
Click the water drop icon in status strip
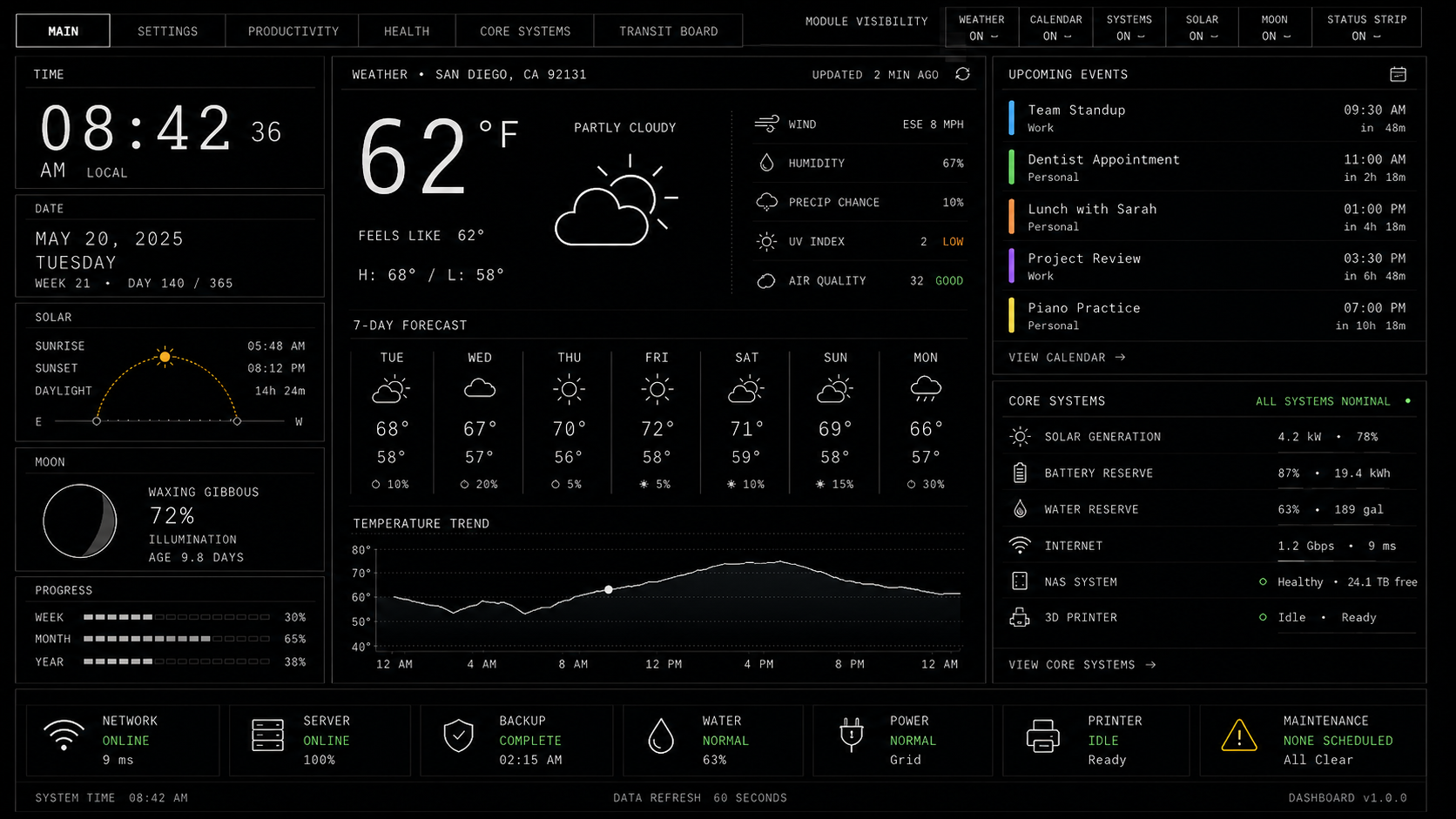pos(662,736)
